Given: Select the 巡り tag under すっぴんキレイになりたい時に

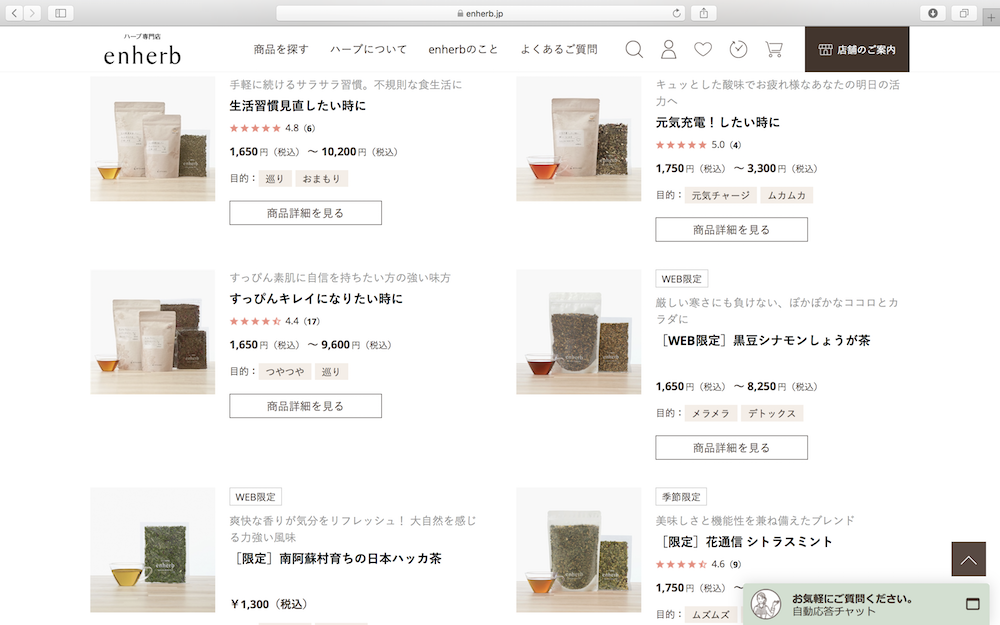Looking at the screenshot, I should pyautogui.click(x=331, y=371).
